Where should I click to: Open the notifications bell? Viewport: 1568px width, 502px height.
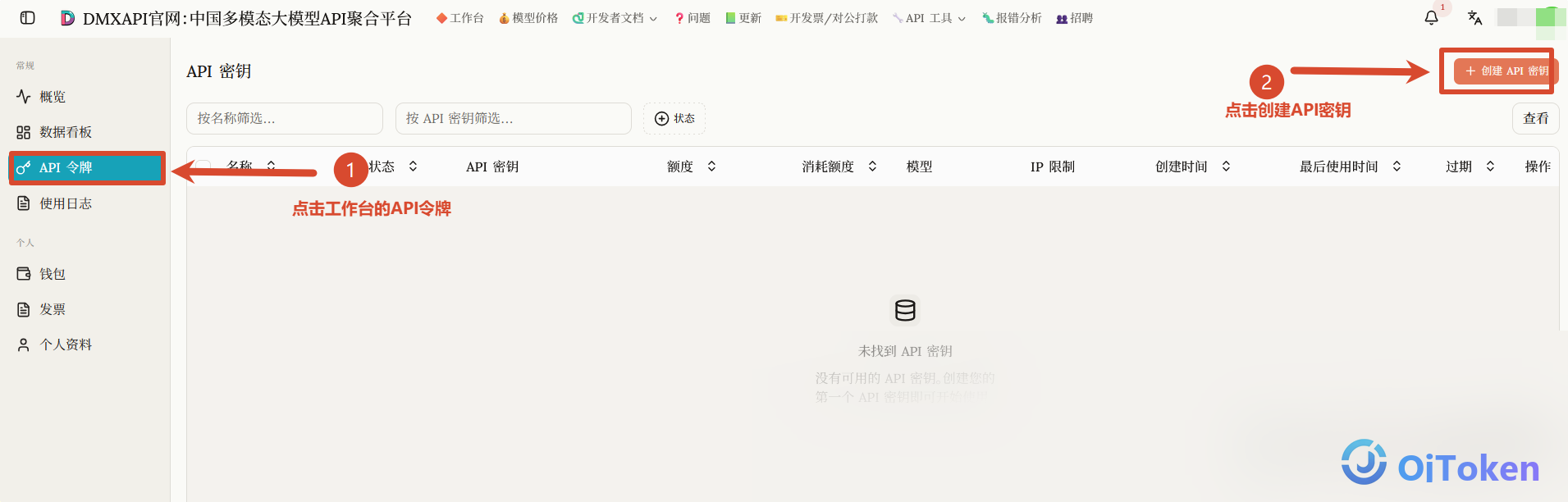point(1431,18)
